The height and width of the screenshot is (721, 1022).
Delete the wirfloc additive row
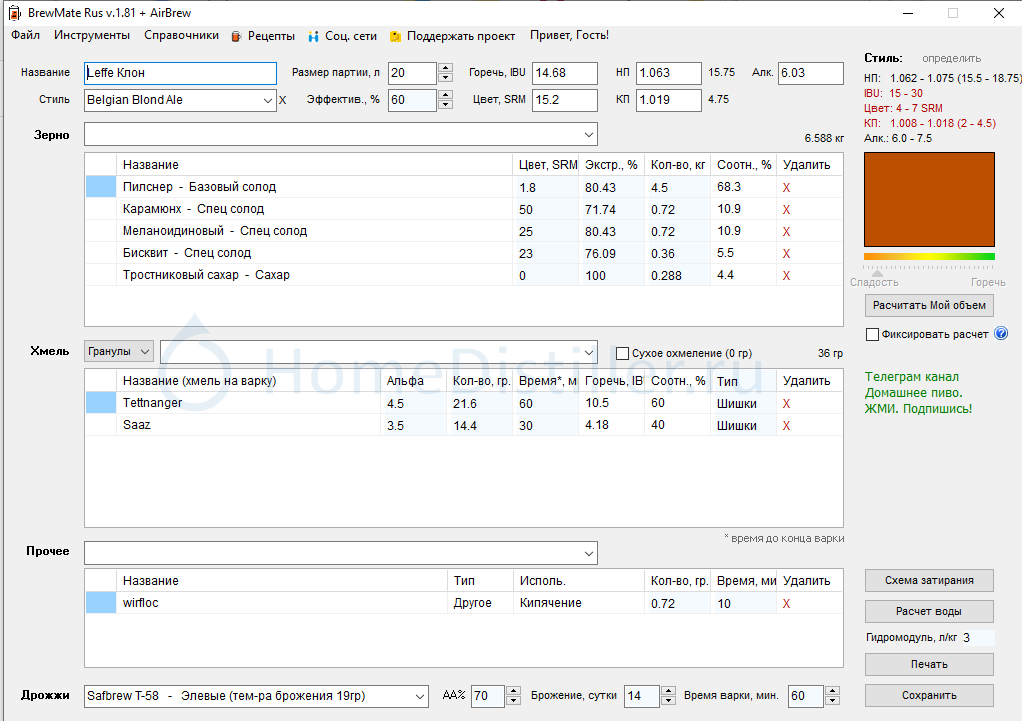[786, 604]
